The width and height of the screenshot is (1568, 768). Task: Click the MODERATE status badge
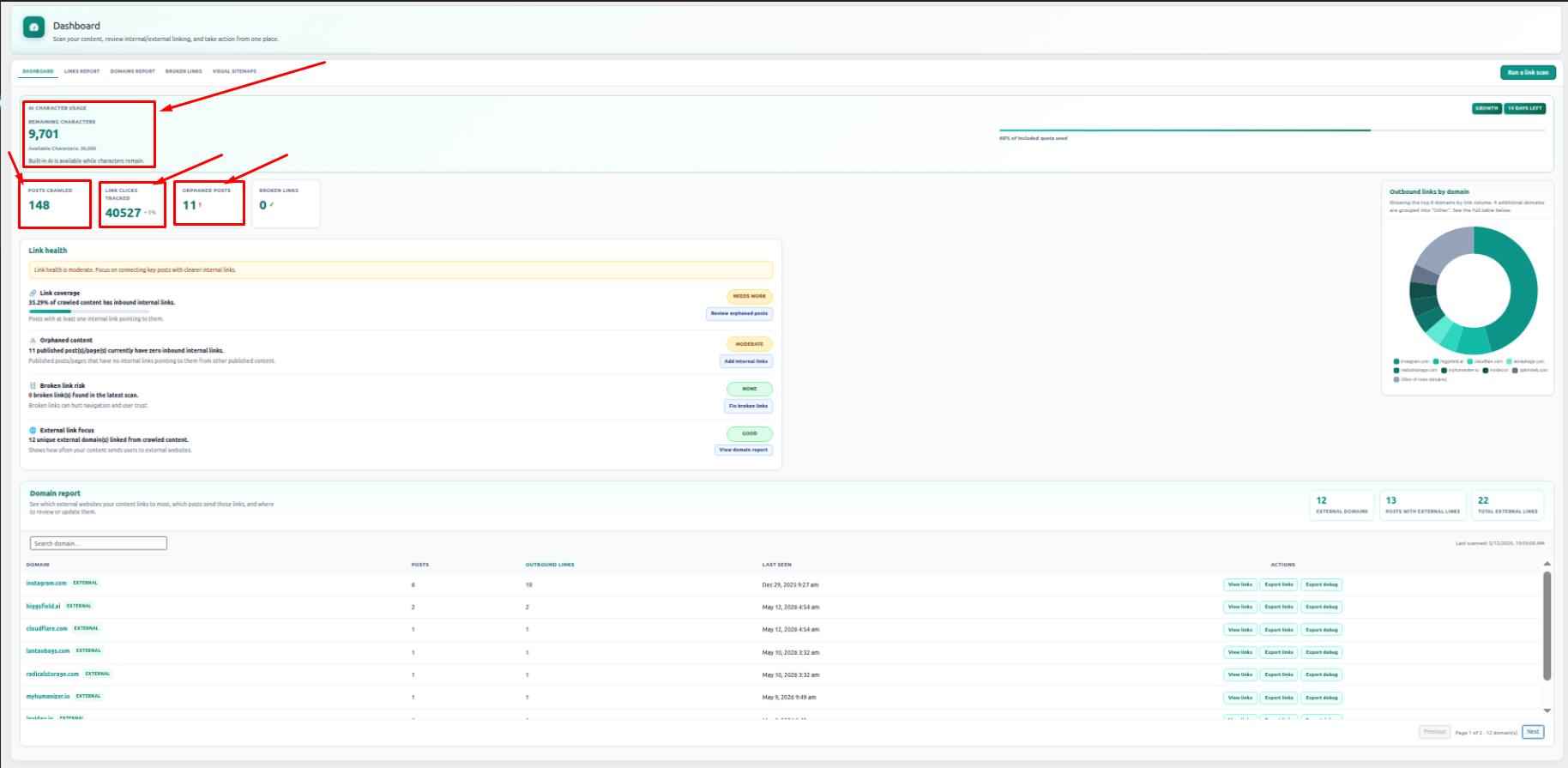tap(750, 344)
